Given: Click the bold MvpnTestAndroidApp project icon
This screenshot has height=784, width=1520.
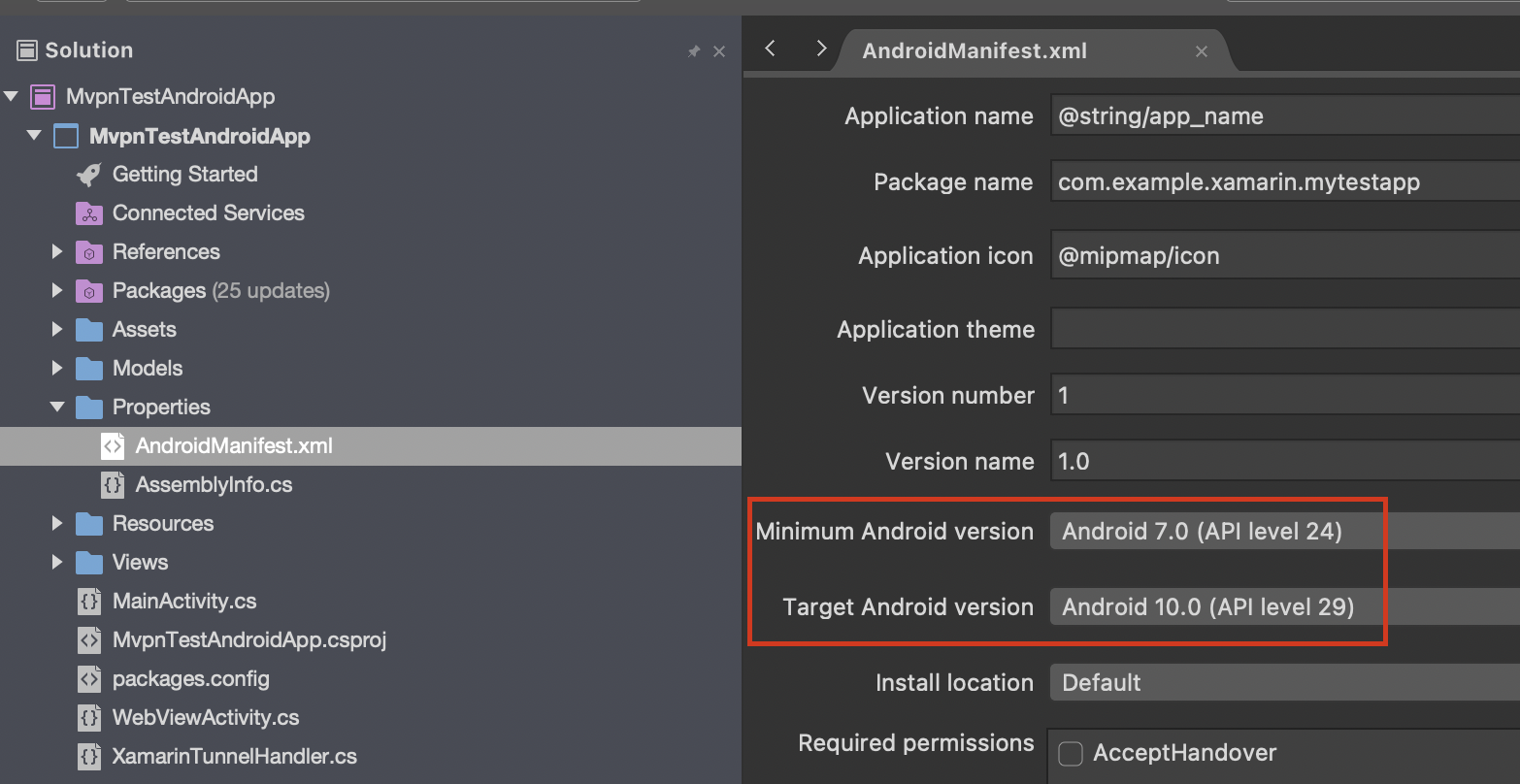Looking at the screenshot, I should coord(65,136).
